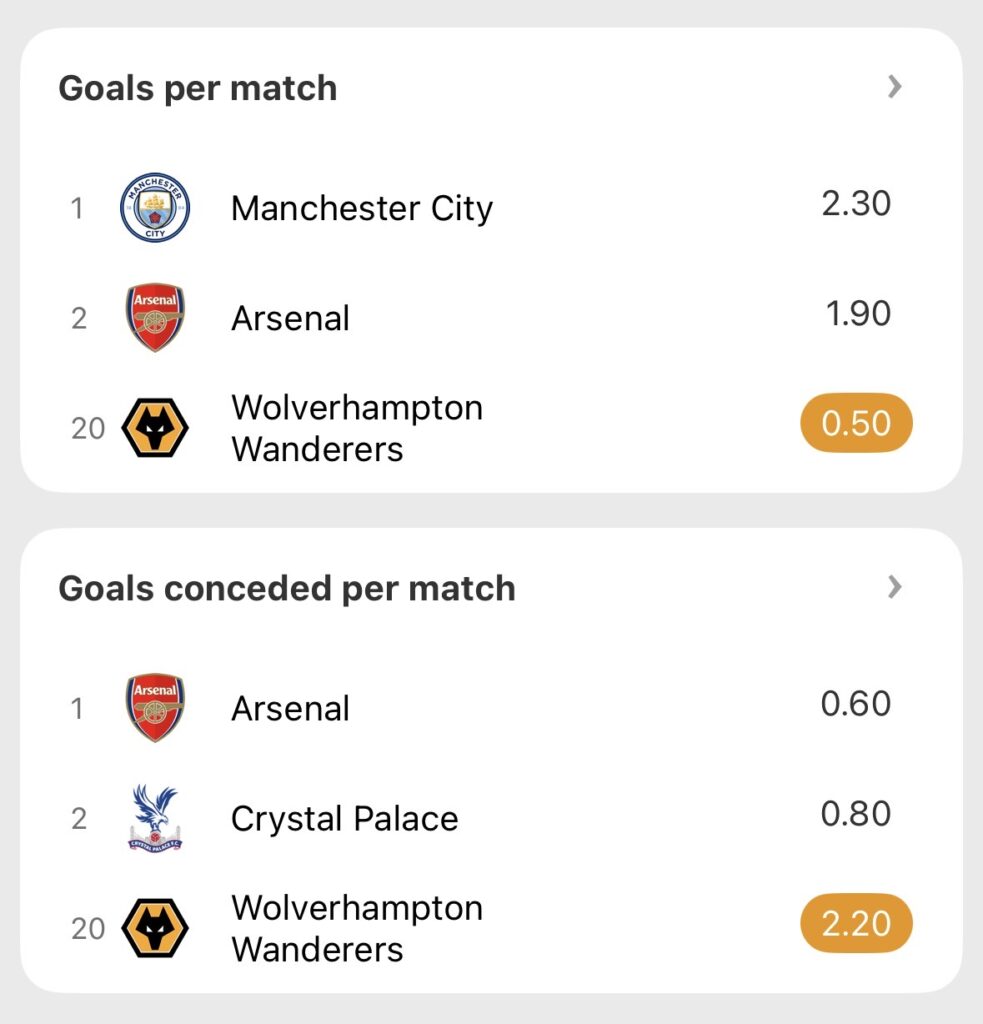Select Arsenal name in Goals per match
Image resolution: width=983 pixels, height=1024 pixels.
coord(291,318)
